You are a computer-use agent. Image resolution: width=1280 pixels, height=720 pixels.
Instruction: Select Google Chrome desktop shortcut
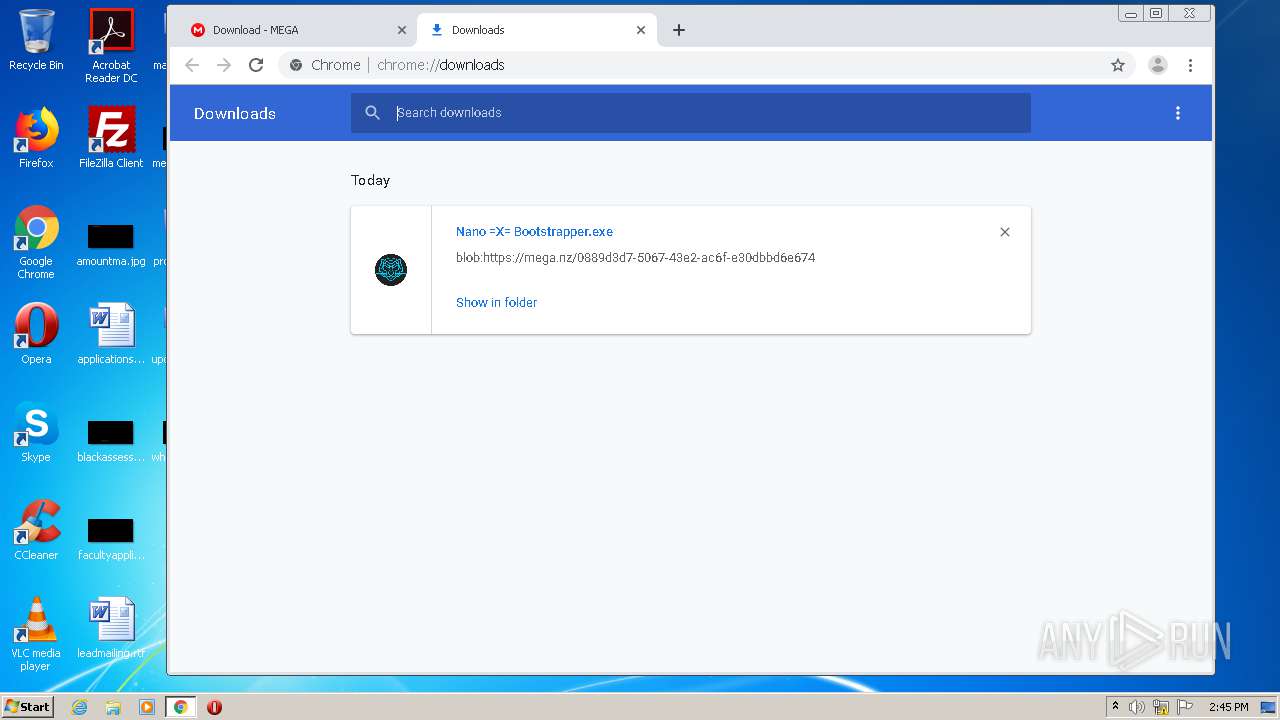[36, 242]
